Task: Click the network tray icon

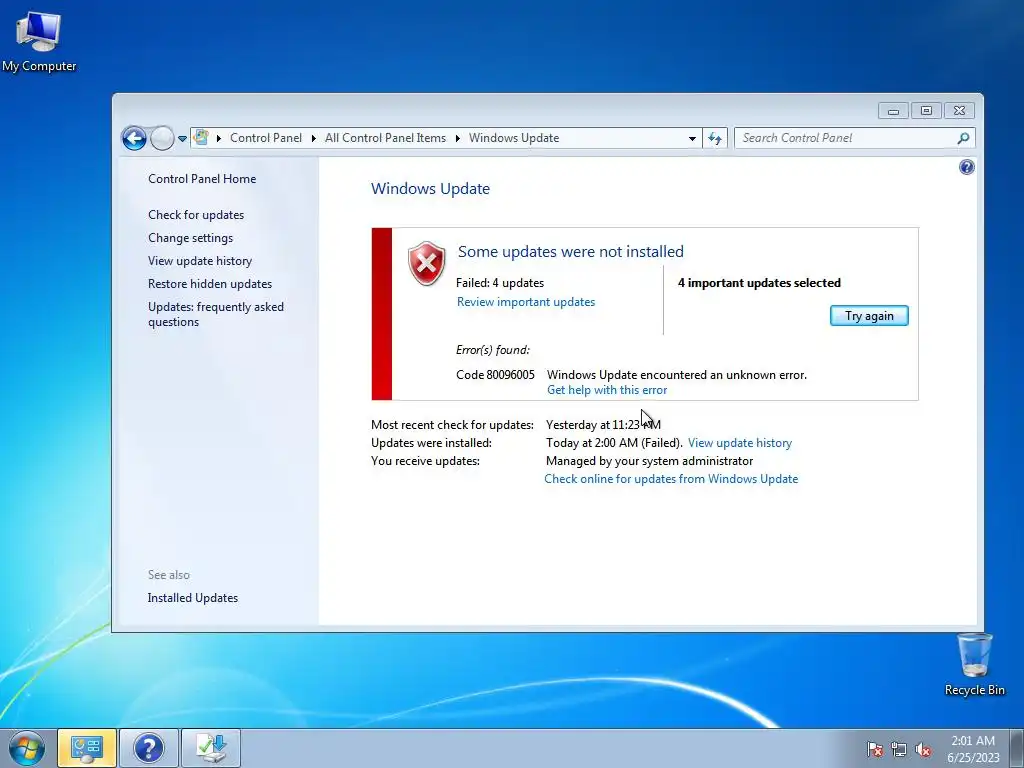Action: pos(899,750)
